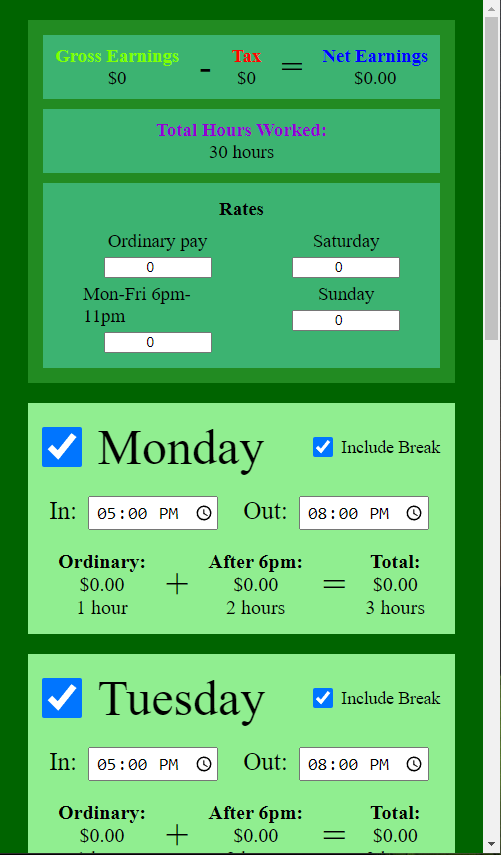Disable Include Break for Tuesday
Image resolution: width=501 pixels, height=855 pixels.
pyautogui.click(x=323, y=698)
